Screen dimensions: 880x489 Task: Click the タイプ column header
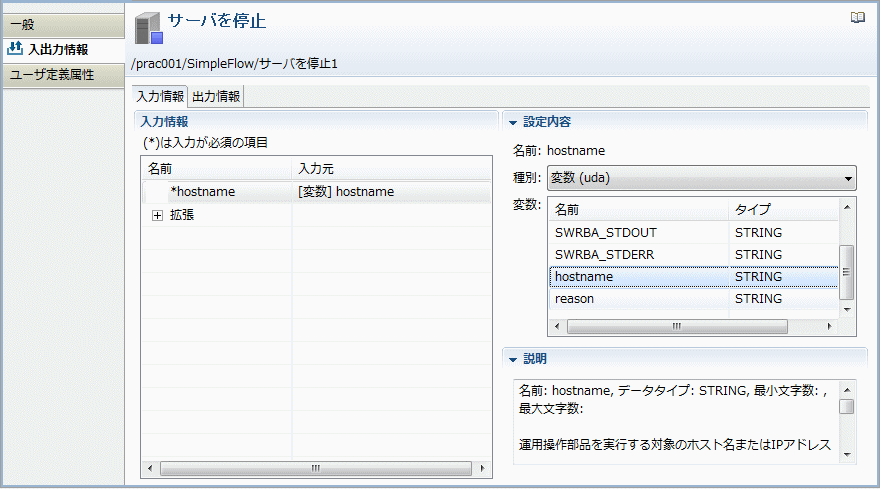click(783, 209)
